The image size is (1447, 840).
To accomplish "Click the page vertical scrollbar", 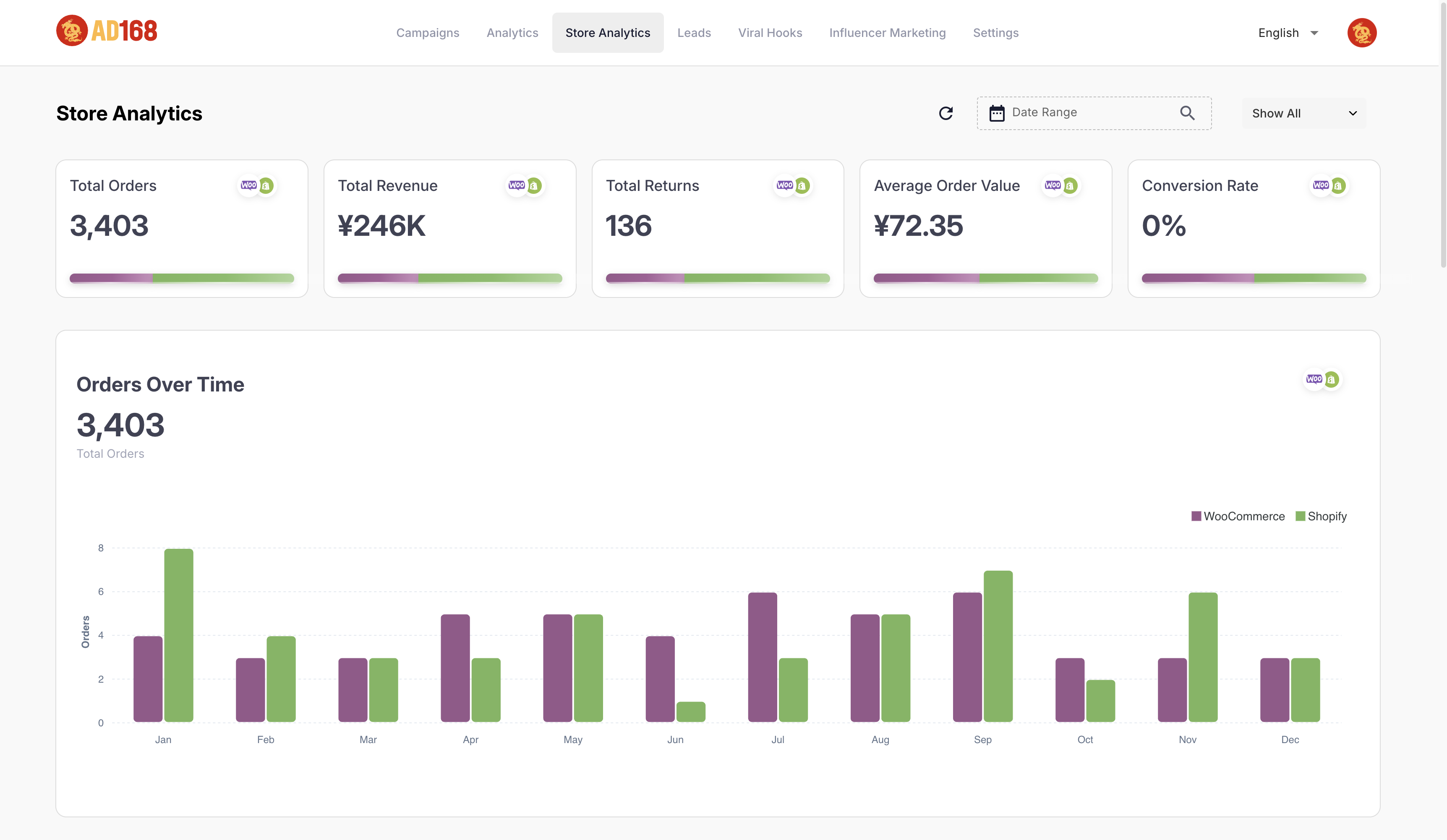I will (x=1443, y=134).
